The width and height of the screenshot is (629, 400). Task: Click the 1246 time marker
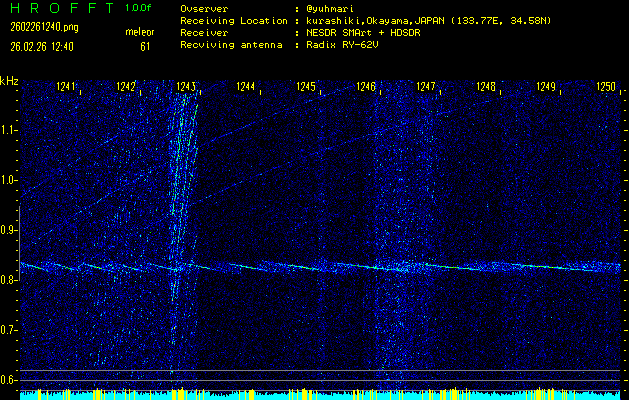coord(366,88)
